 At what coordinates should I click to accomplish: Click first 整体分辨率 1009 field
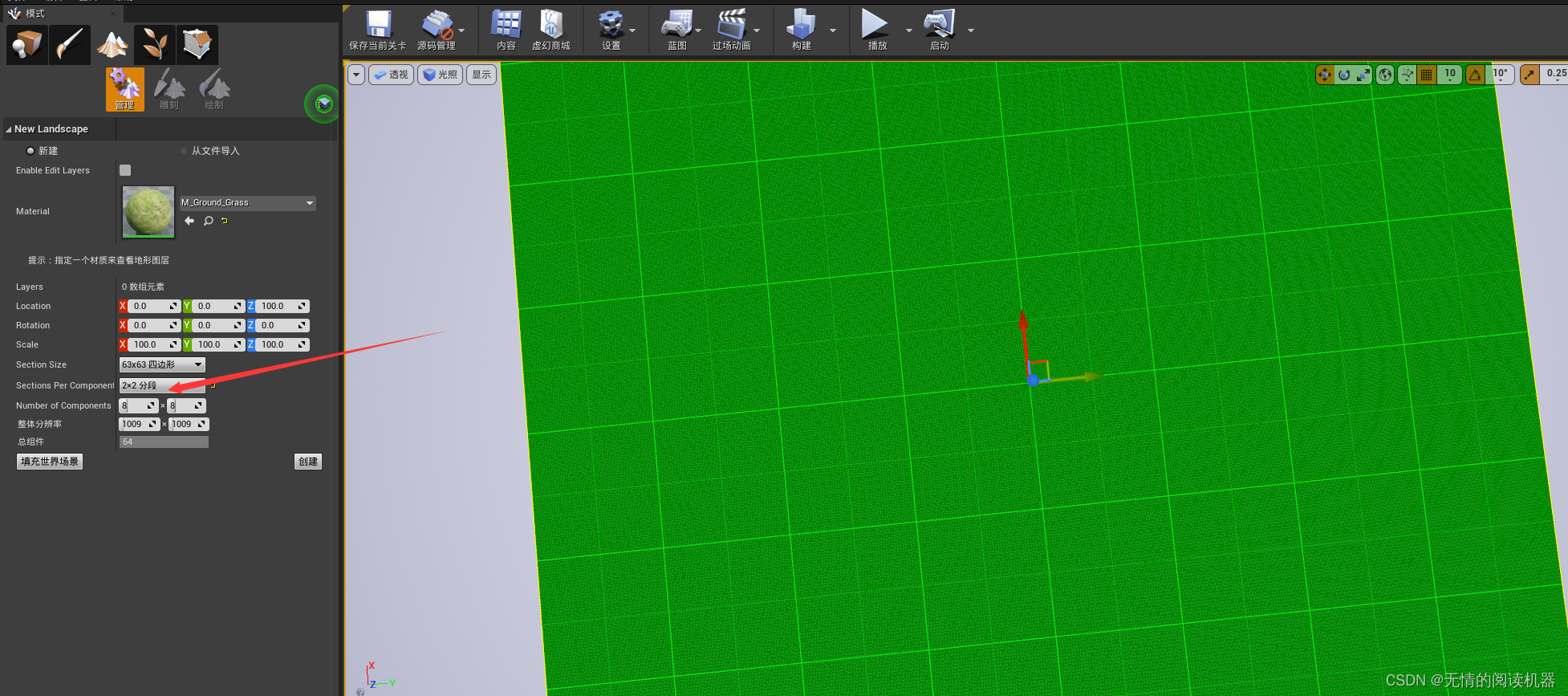click(140, 424)
